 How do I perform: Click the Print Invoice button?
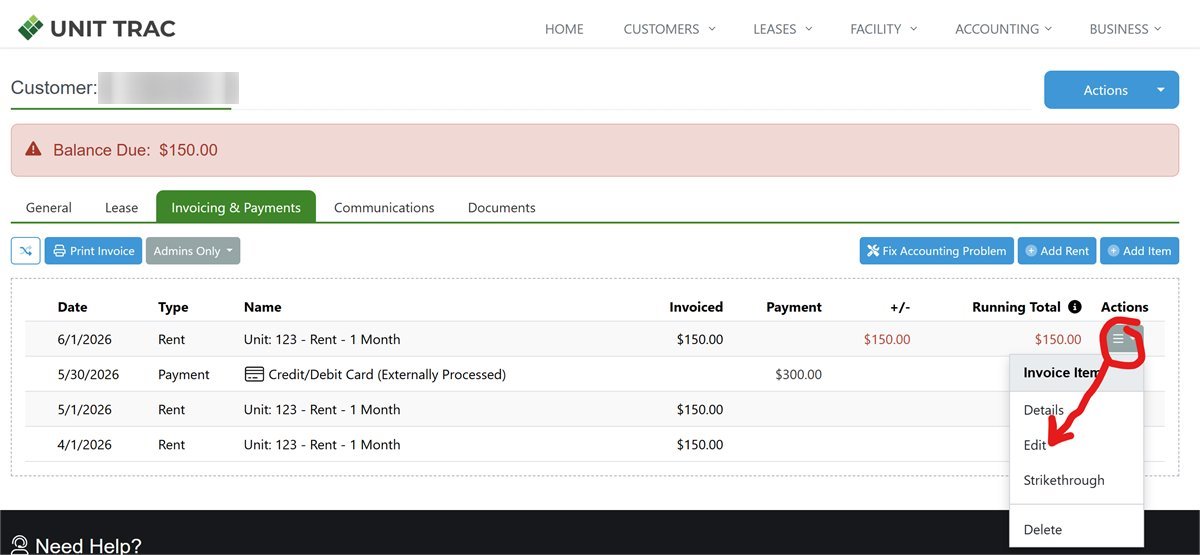pyautogui.click(x=93, y=251)
